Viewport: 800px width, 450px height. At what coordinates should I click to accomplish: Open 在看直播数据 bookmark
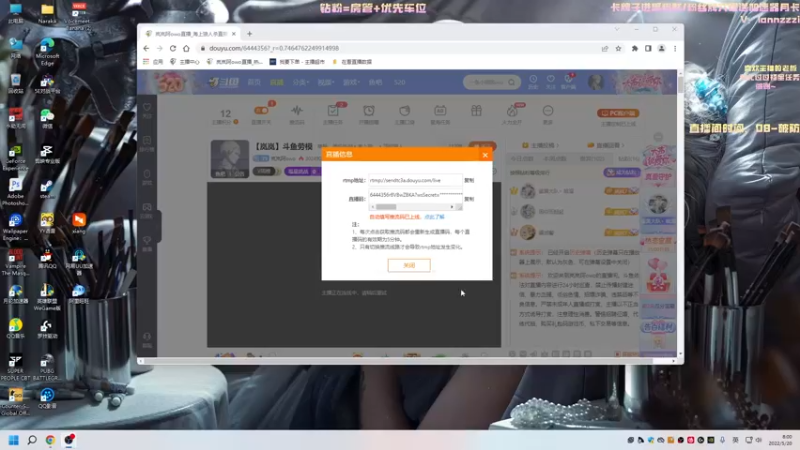[x=352, y=62]
